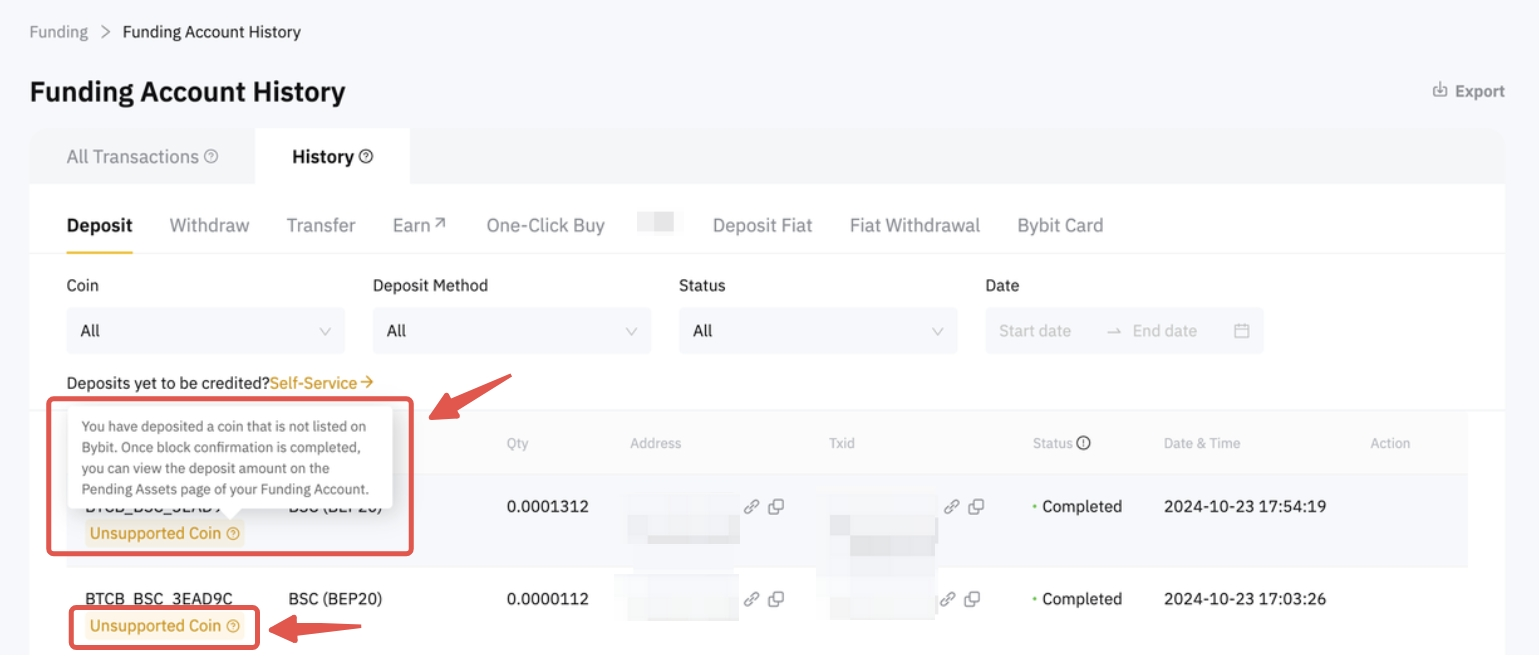Click the Start date input field

coord(1035,331)
